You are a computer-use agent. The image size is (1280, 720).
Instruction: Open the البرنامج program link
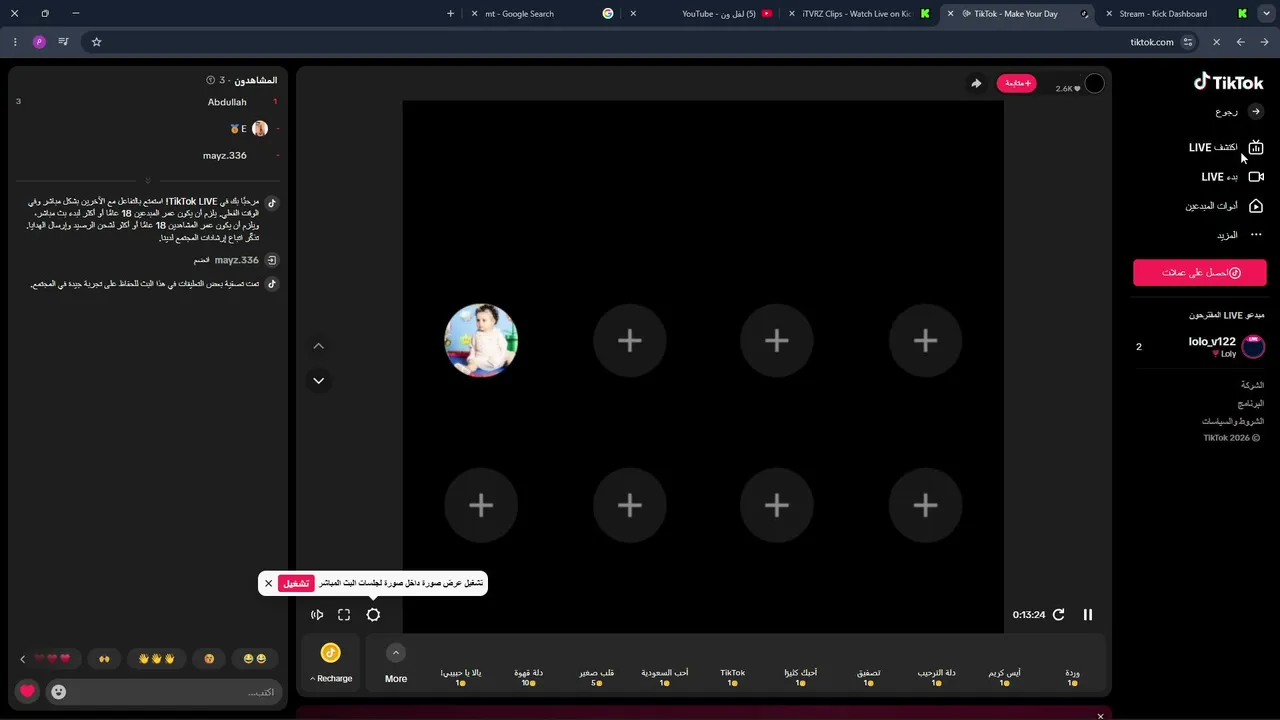[x=1251, y=403]
